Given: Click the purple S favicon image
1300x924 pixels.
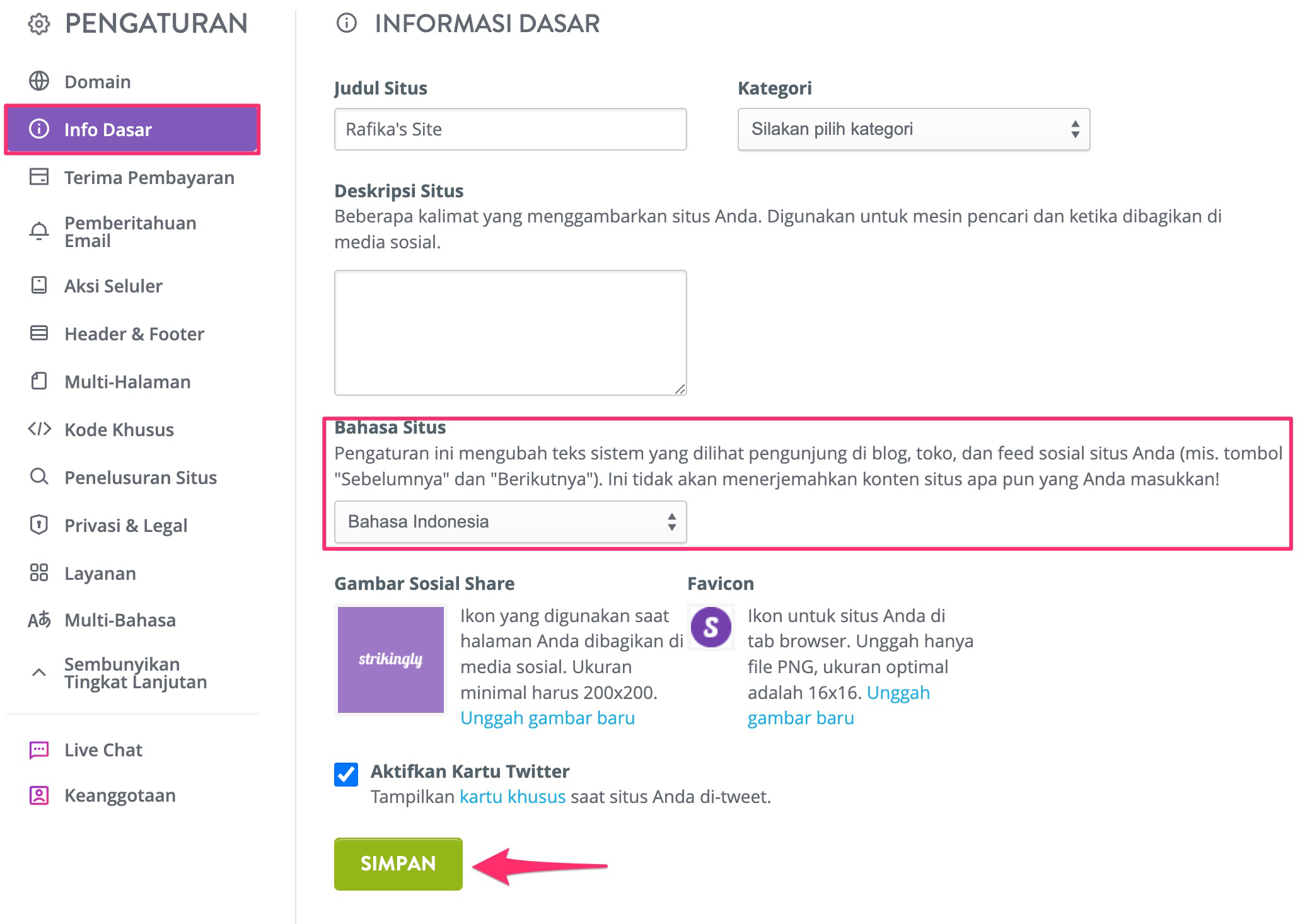Looking at the screenshot, I should 711,627.
